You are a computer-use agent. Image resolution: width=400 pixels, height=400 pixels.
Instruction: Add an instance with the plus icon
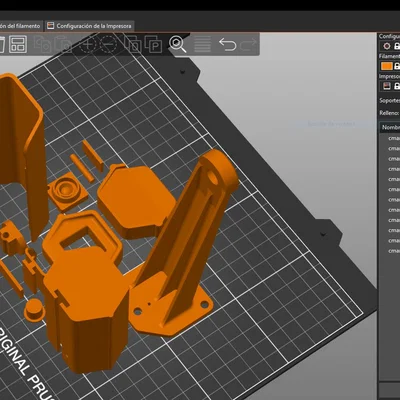coord(87,44)
